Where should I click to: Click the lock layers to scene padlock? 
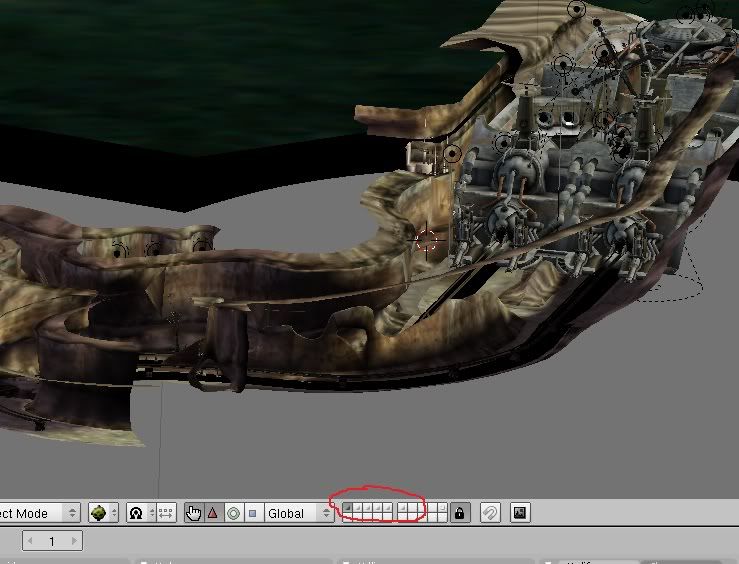[x=460, y=513]
